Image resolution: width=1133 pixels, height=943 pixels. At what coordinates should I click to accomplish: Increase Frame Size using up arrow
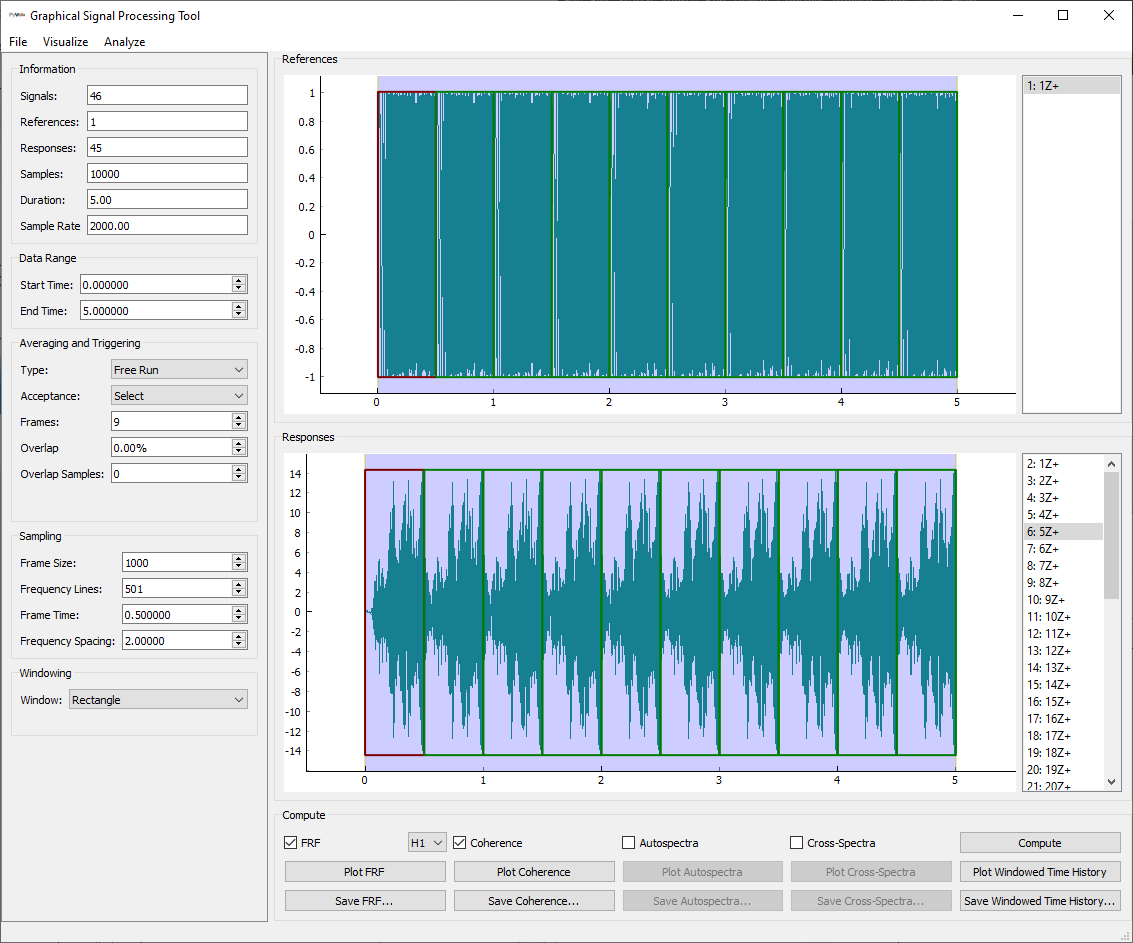click(238, 559)
